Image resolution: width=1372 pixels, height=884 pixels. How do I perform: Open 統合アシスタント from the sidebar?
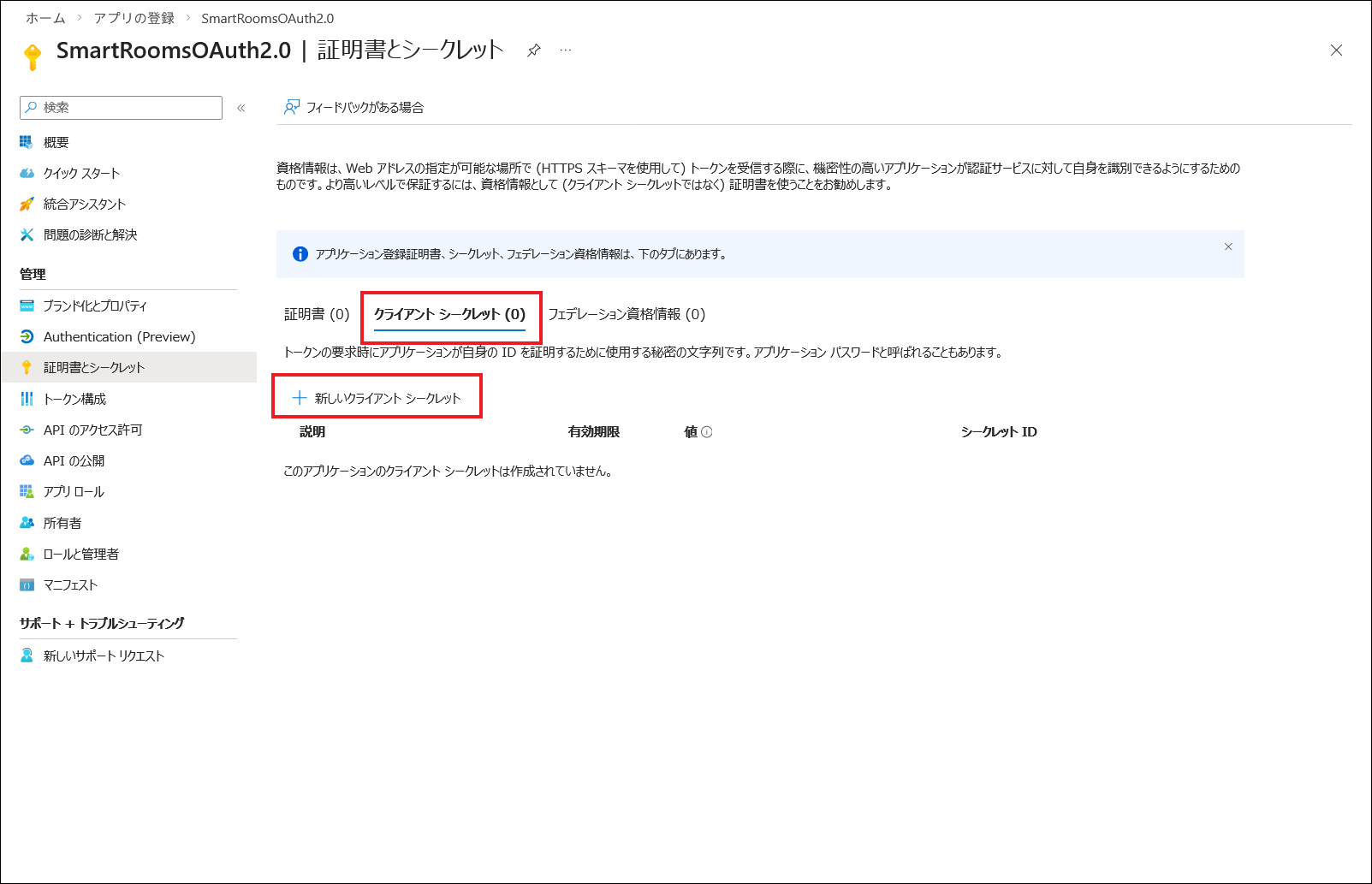[84, 205]
